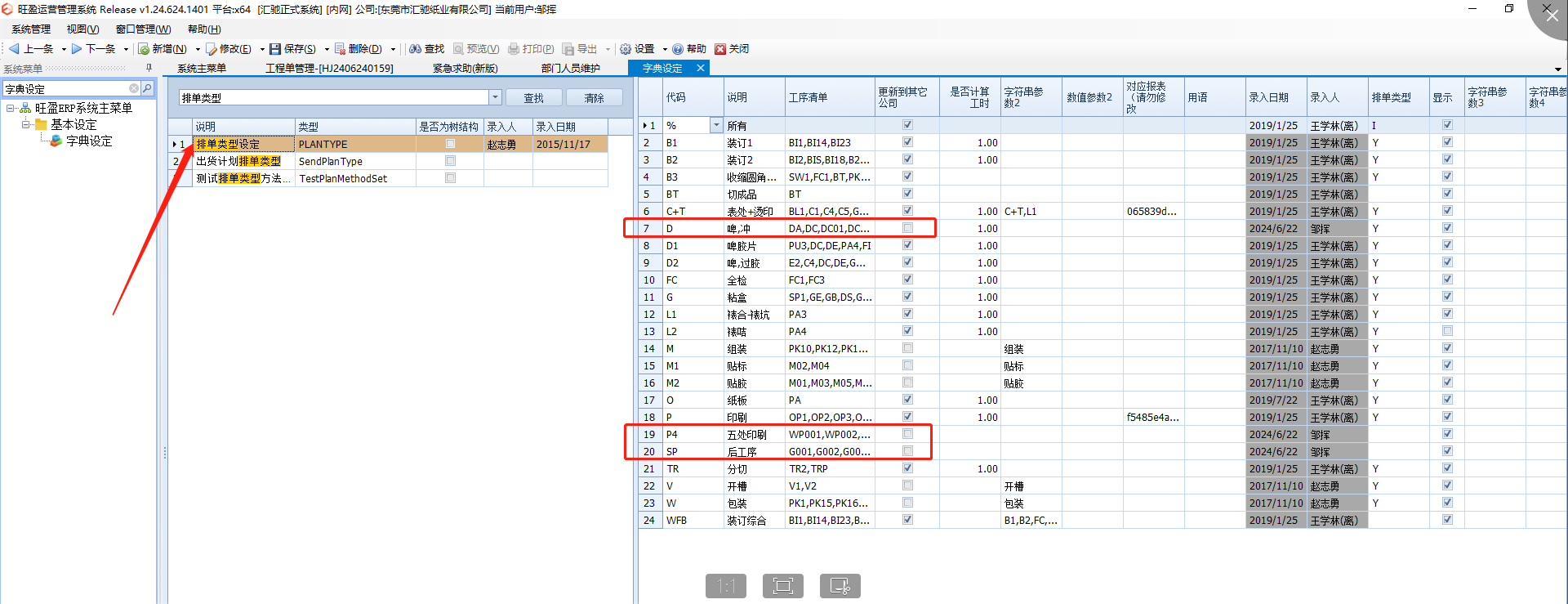Screen dimensions: 1568x604
Task: Switch to the 部门人员维护 tab
Action: (570, 69)
